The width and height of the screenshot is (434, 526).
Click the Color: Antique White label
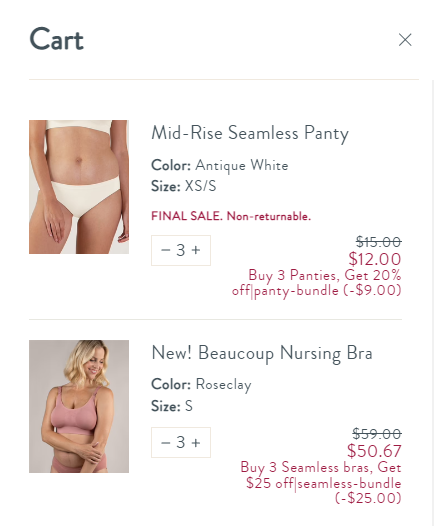click(220, 165)
